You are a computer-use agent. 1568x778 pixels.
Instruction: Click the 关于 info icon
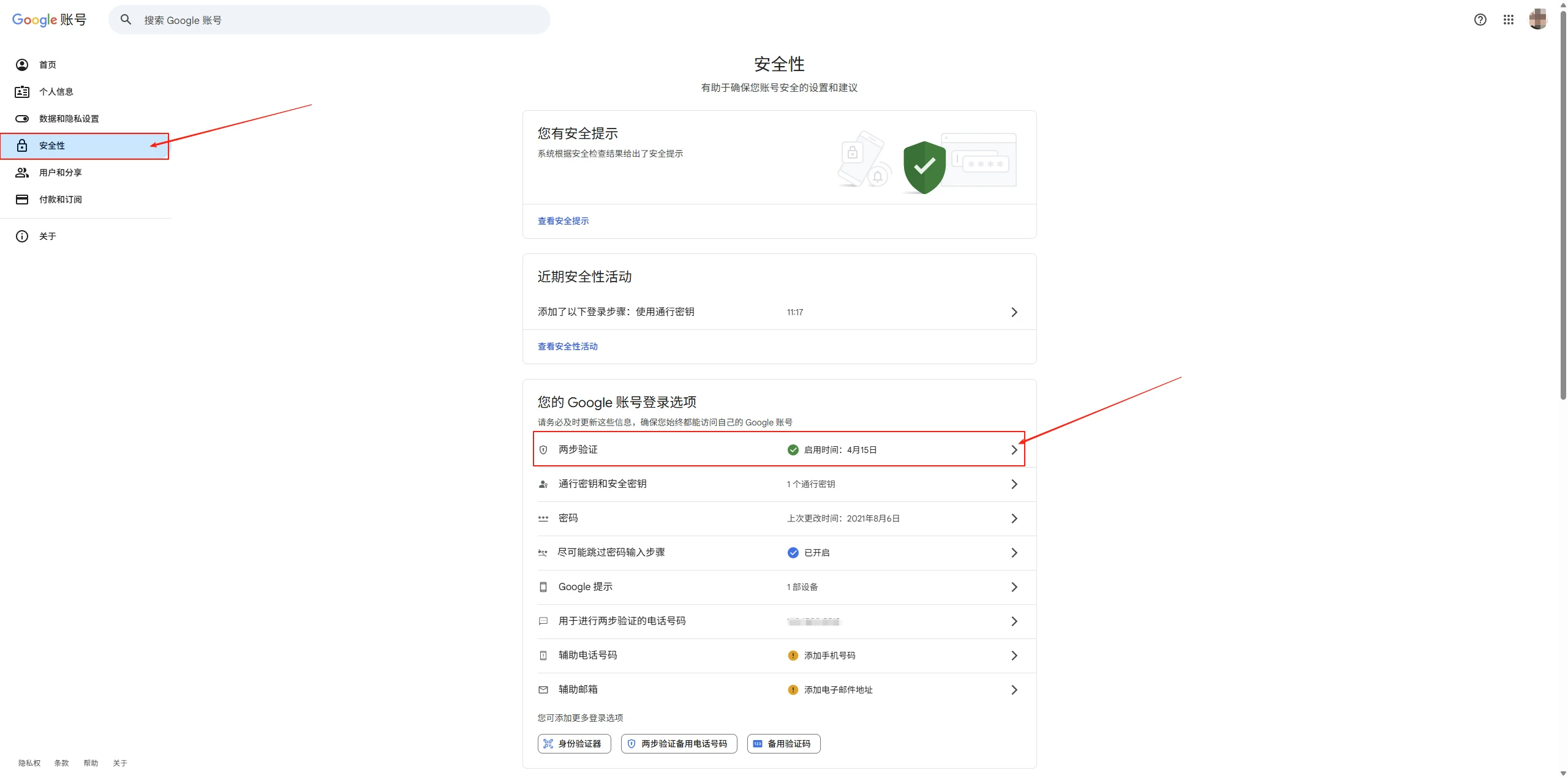click(22, 236)
